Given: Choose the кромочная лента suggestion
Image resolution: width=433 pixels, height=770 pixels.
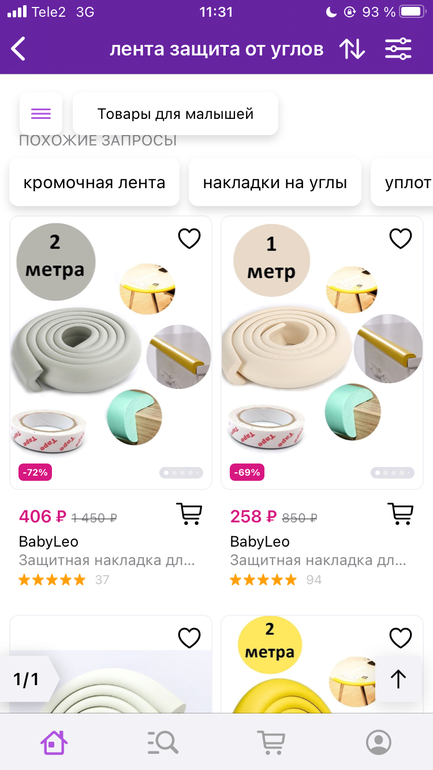Looking at the screenshot, I should [94, 182].
